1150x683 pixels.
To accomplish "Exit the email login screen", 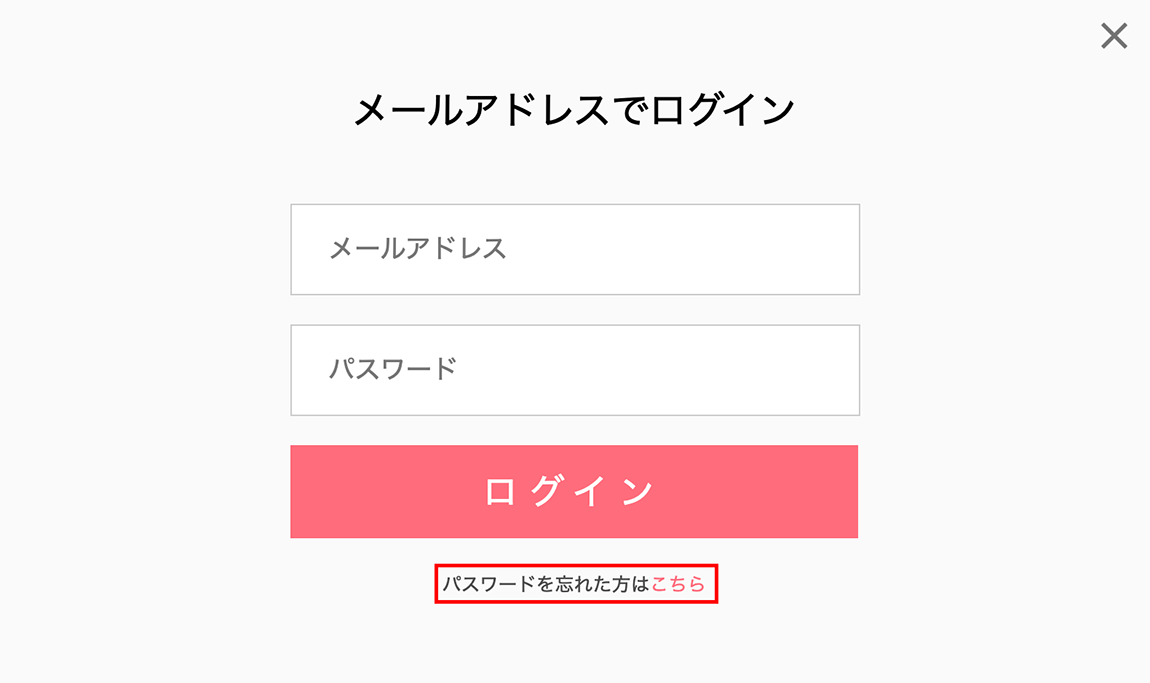I will coord(1113,37).
